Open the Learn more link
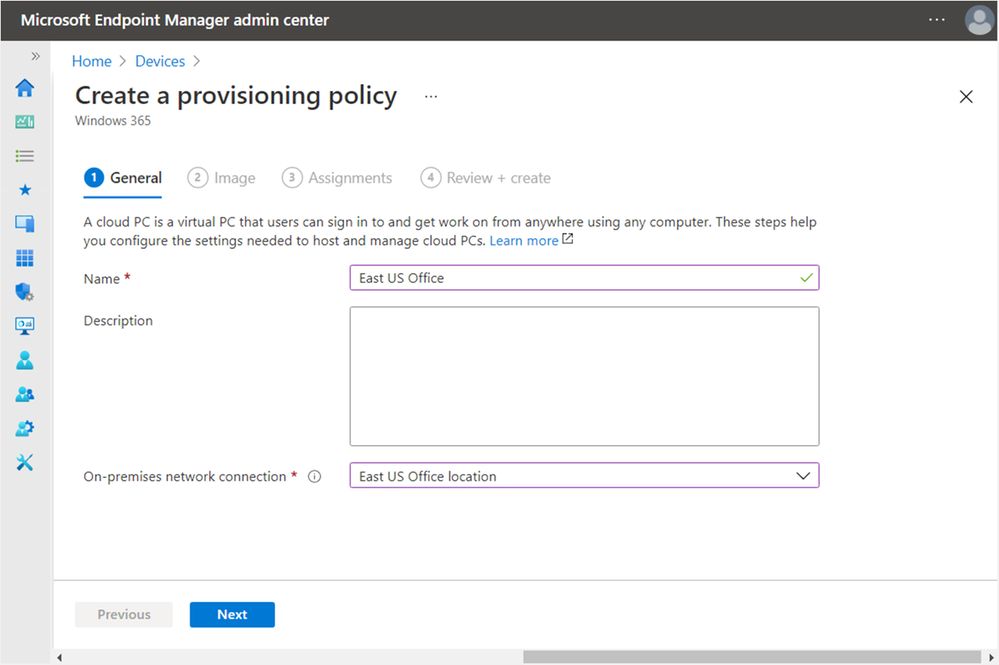Viewport: 999px width, 665px height. click(x=524, y=241)
